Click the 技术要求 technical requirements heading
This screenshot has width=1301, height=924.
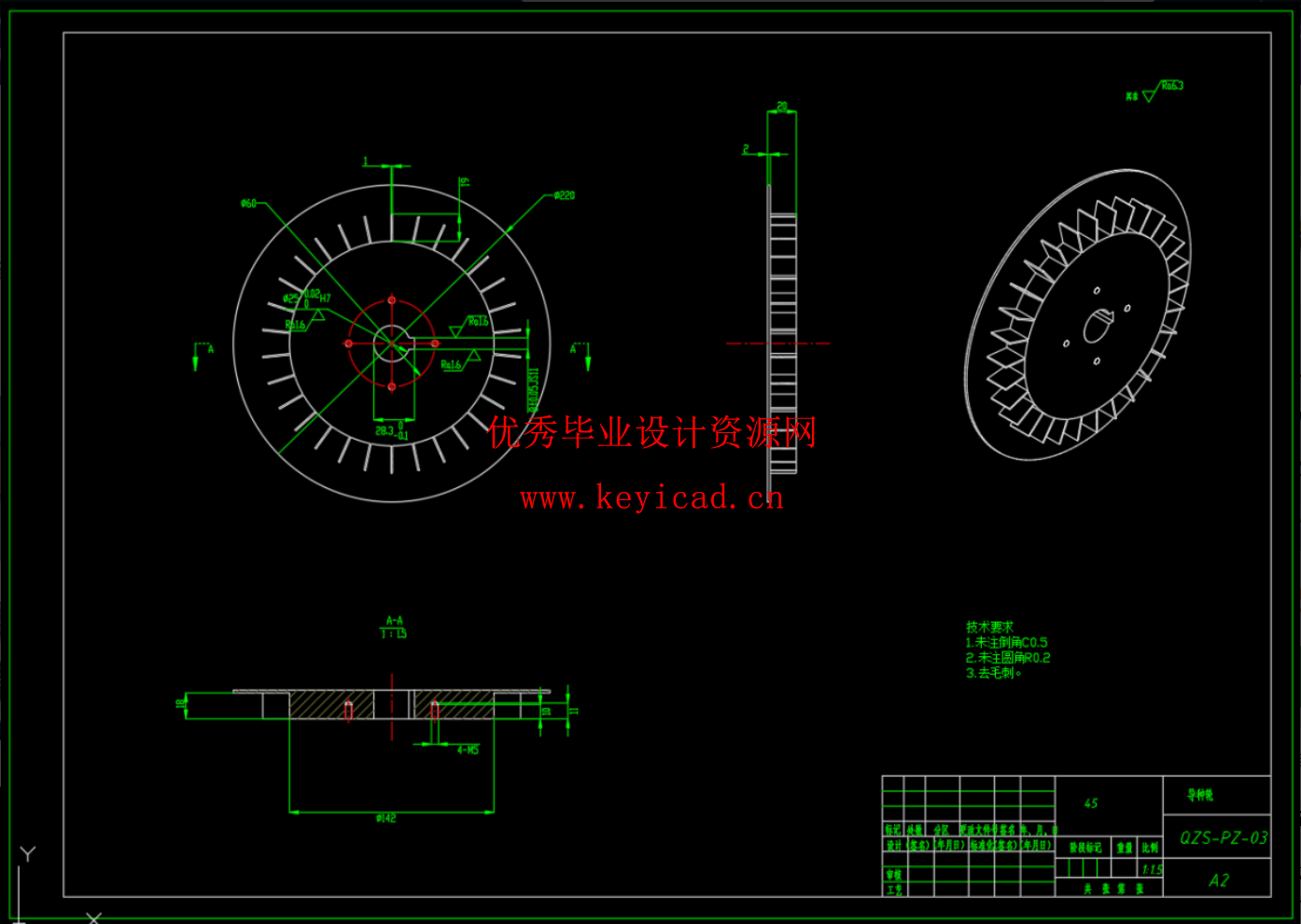coord(991,627)
